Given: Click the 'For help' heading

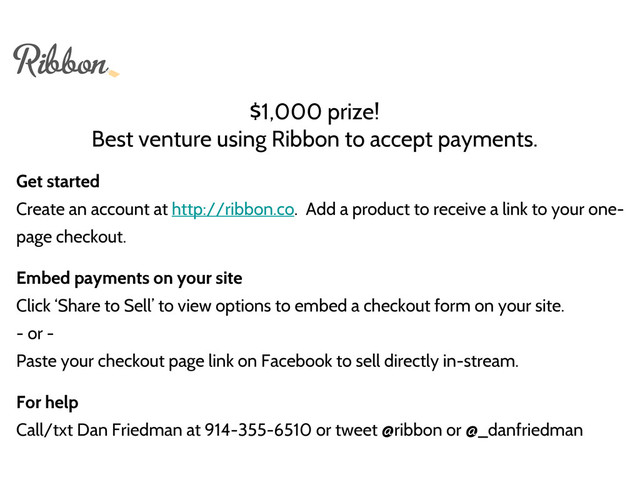Looking at the screenshot, I should (x=47, y=403).
